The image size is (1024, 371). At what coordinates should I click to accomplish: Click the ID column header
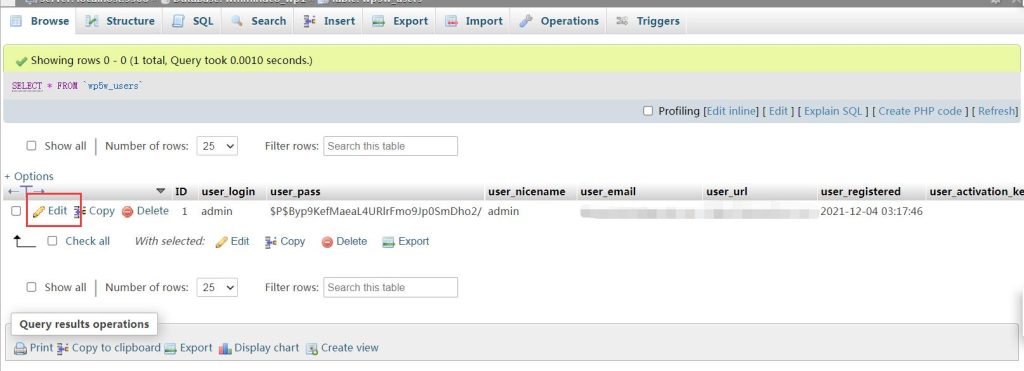(x=181, y=192)
